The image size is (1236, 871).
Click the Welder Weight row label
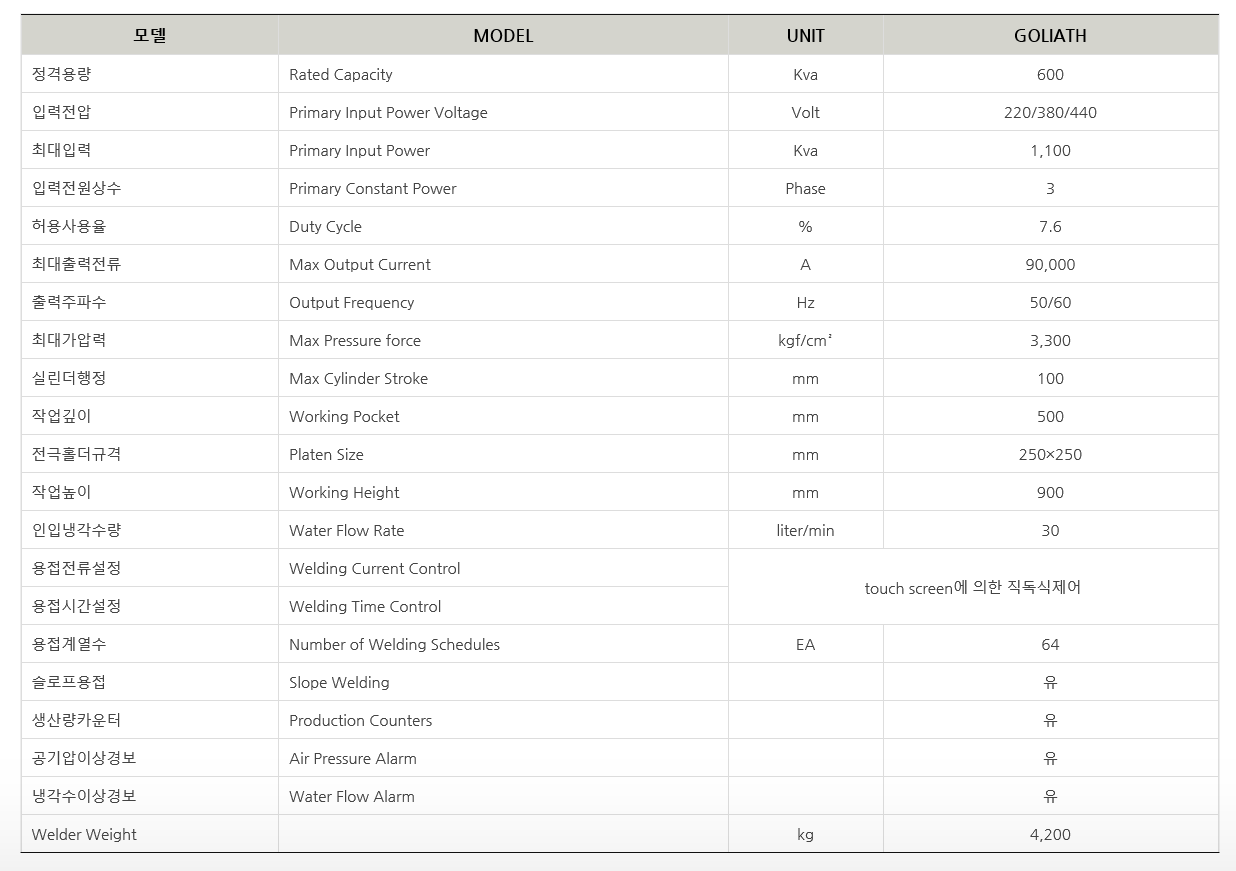(84, 835)
